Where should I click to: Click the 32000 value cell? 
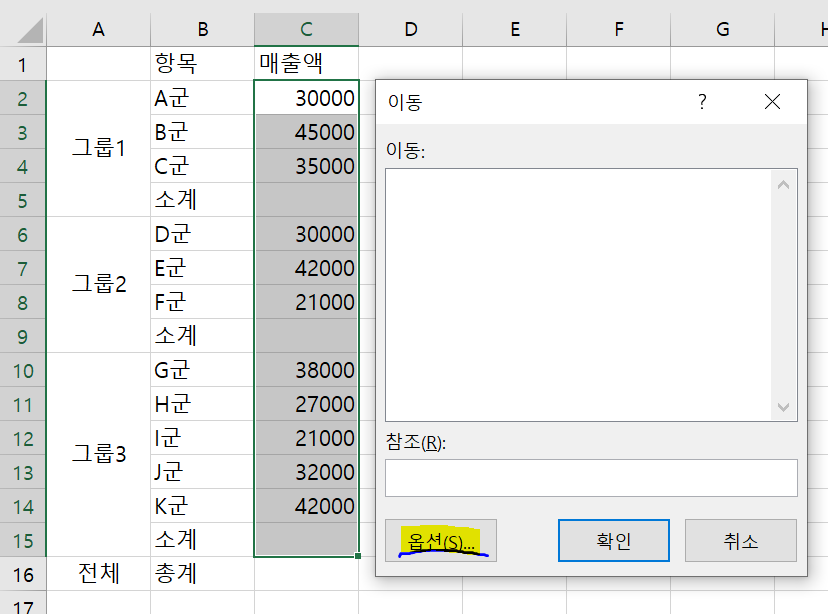point(306,472)
